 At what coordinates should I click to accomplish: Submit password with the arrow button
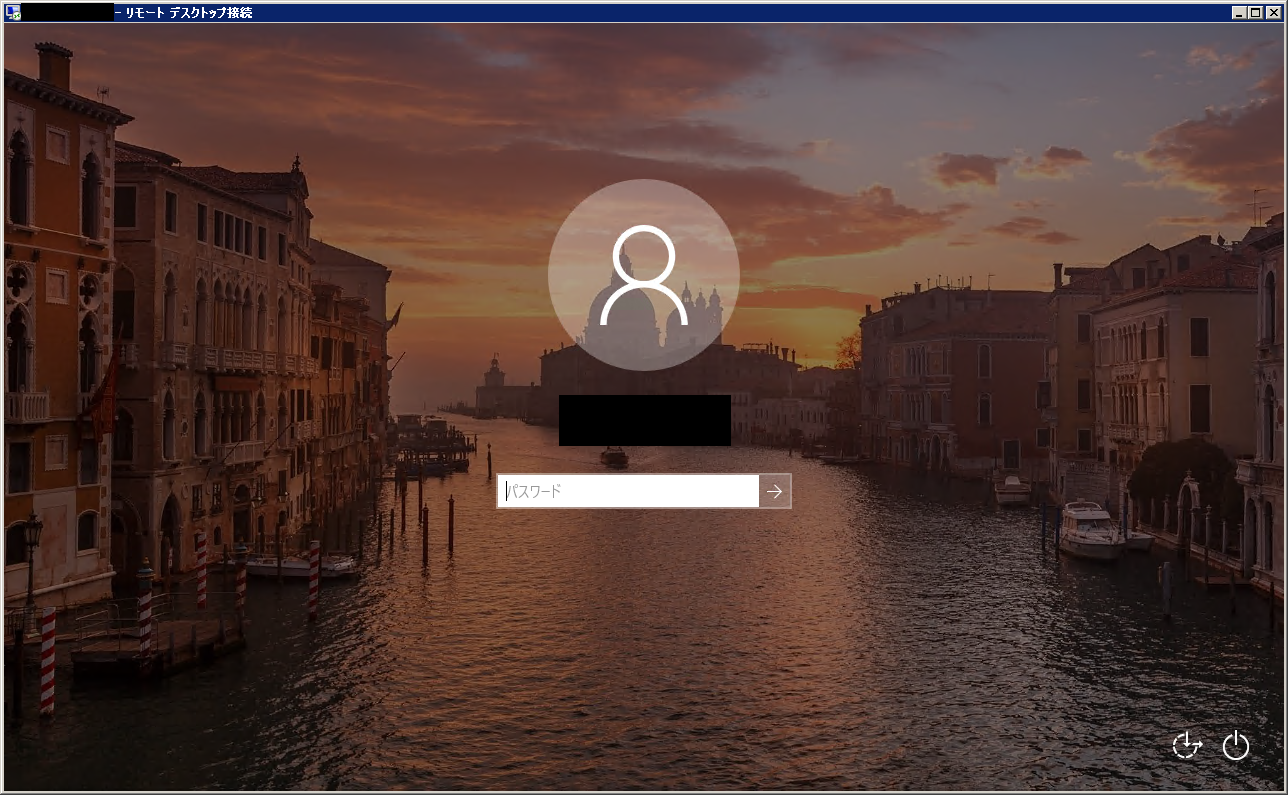(x=775, y=491)
